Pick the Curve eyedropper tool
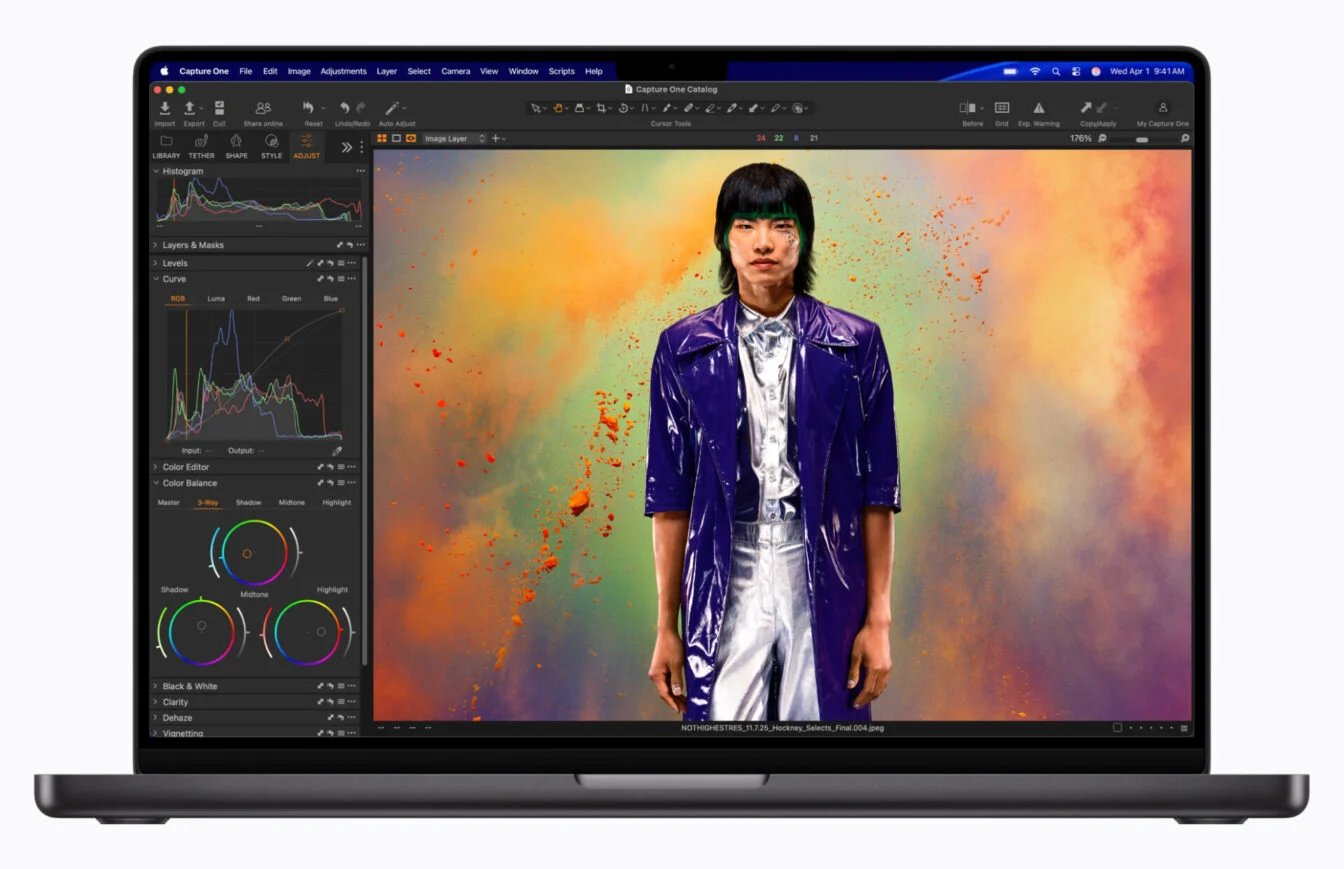Screen dimensions: 1344x869 [x=337, y=451]
